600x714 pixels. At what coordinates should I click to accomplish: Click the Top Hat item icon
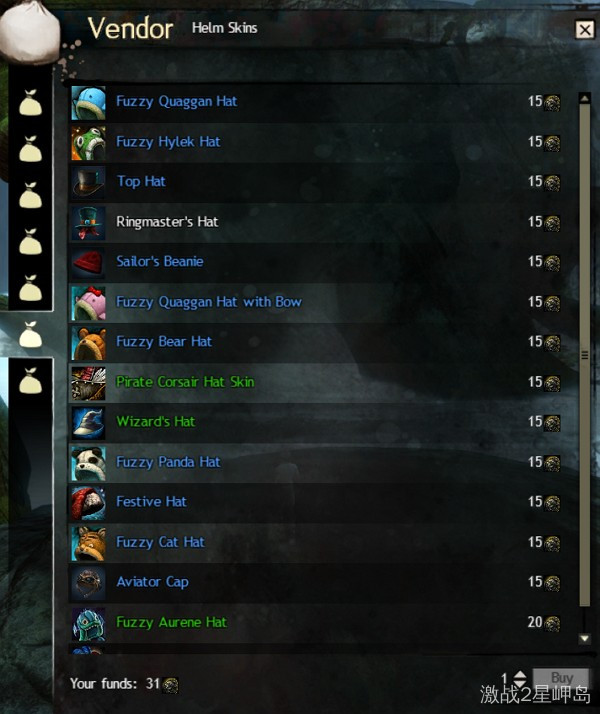tap(88, 183)
